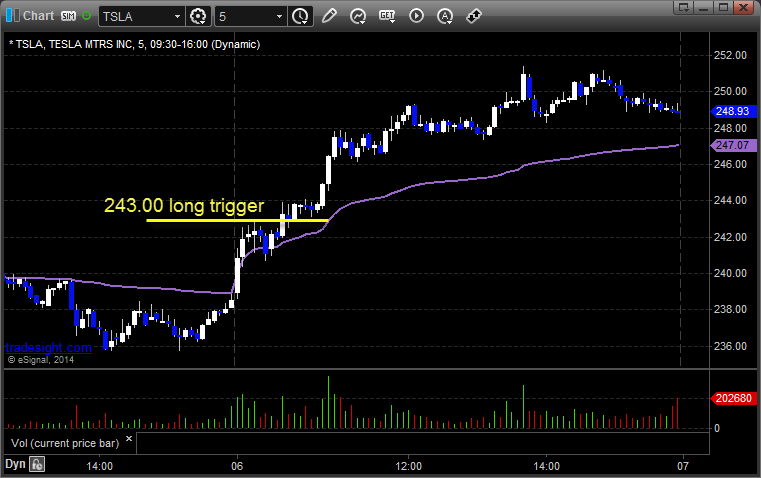This screenshot has height=478, width=761.
Task: Click the red 202680 volume tag
Action: (733, 398)
